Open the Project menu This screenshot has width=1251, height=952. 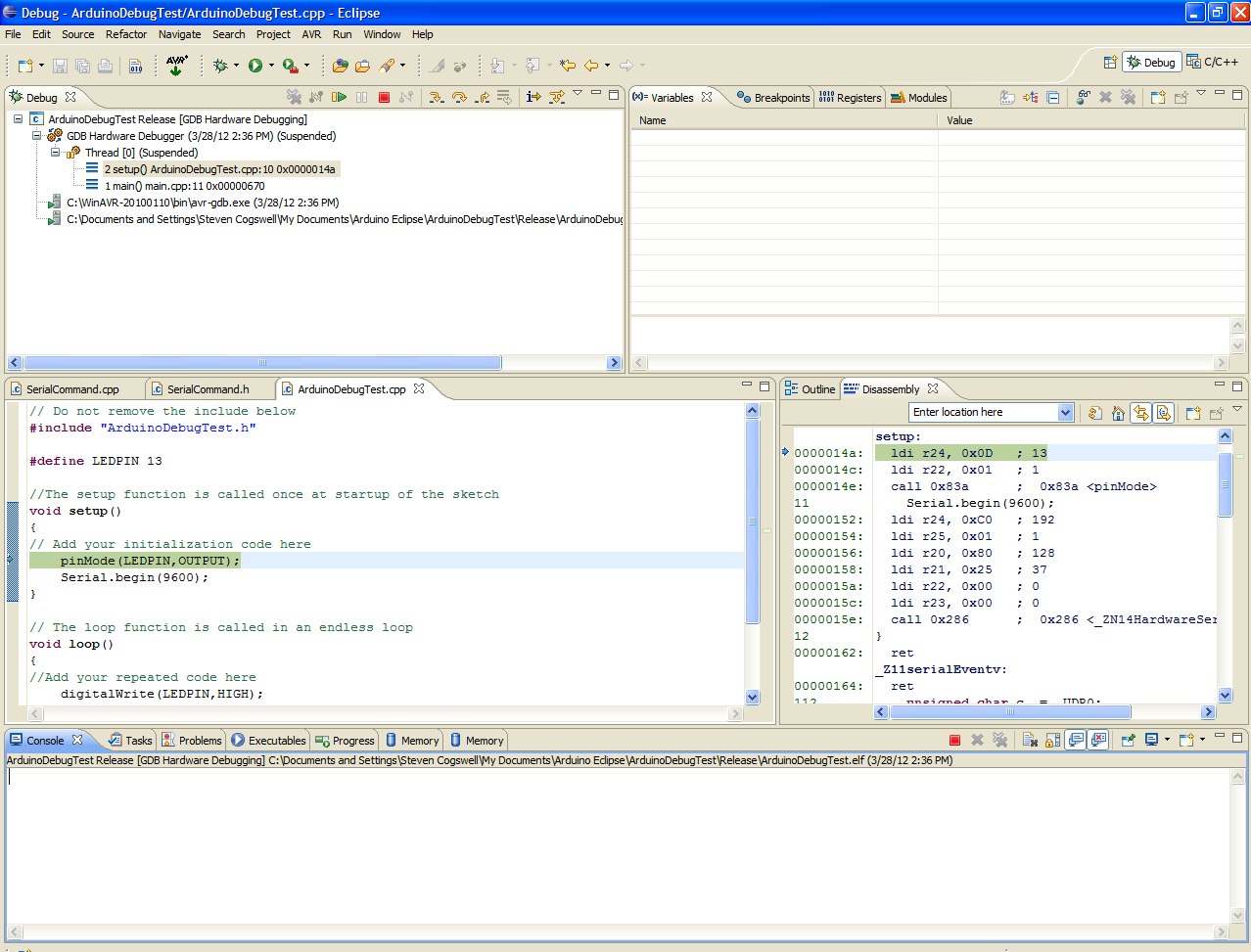coord(273,34)
